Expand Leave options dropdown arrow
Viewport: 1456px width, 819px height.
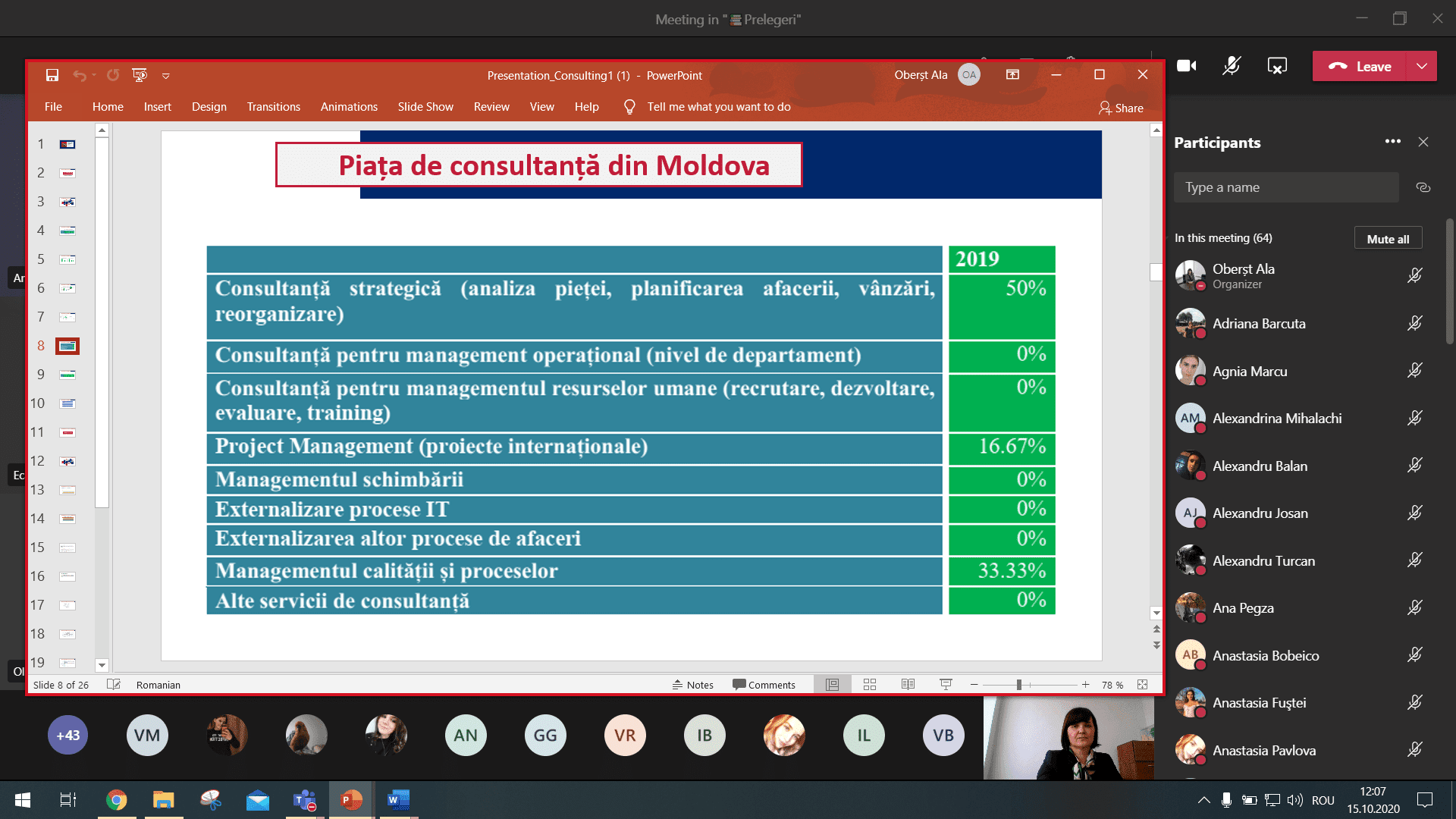tap(1422, 67)
